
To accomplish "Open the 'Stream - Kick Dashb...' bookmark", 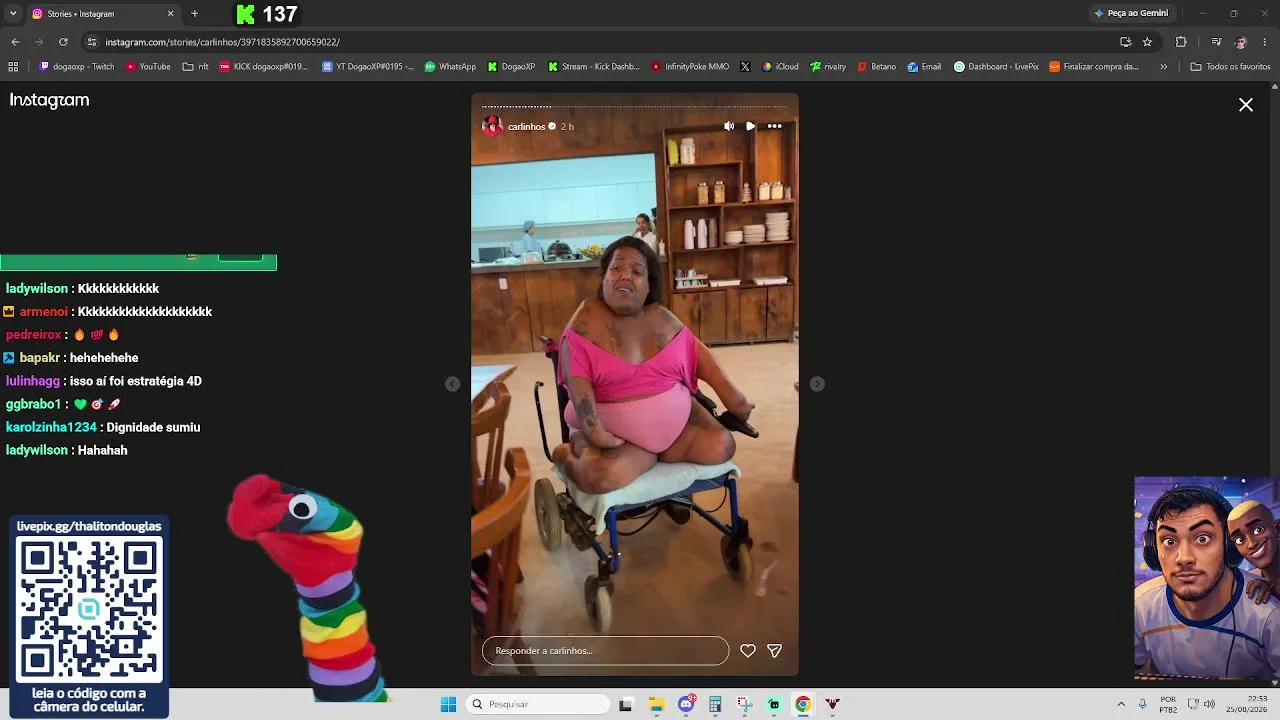I will coord(593,67).
